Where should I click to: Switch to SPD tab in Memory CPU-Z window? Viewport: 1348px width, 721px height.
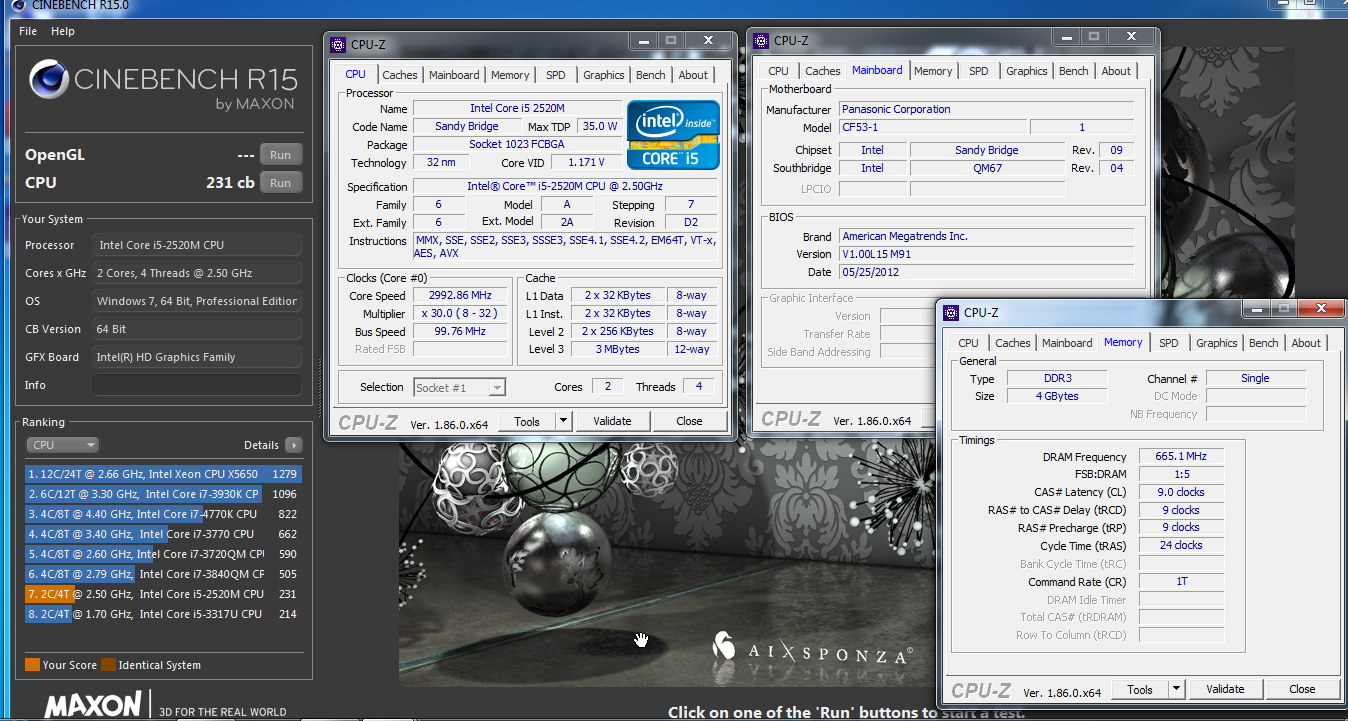1169,343
